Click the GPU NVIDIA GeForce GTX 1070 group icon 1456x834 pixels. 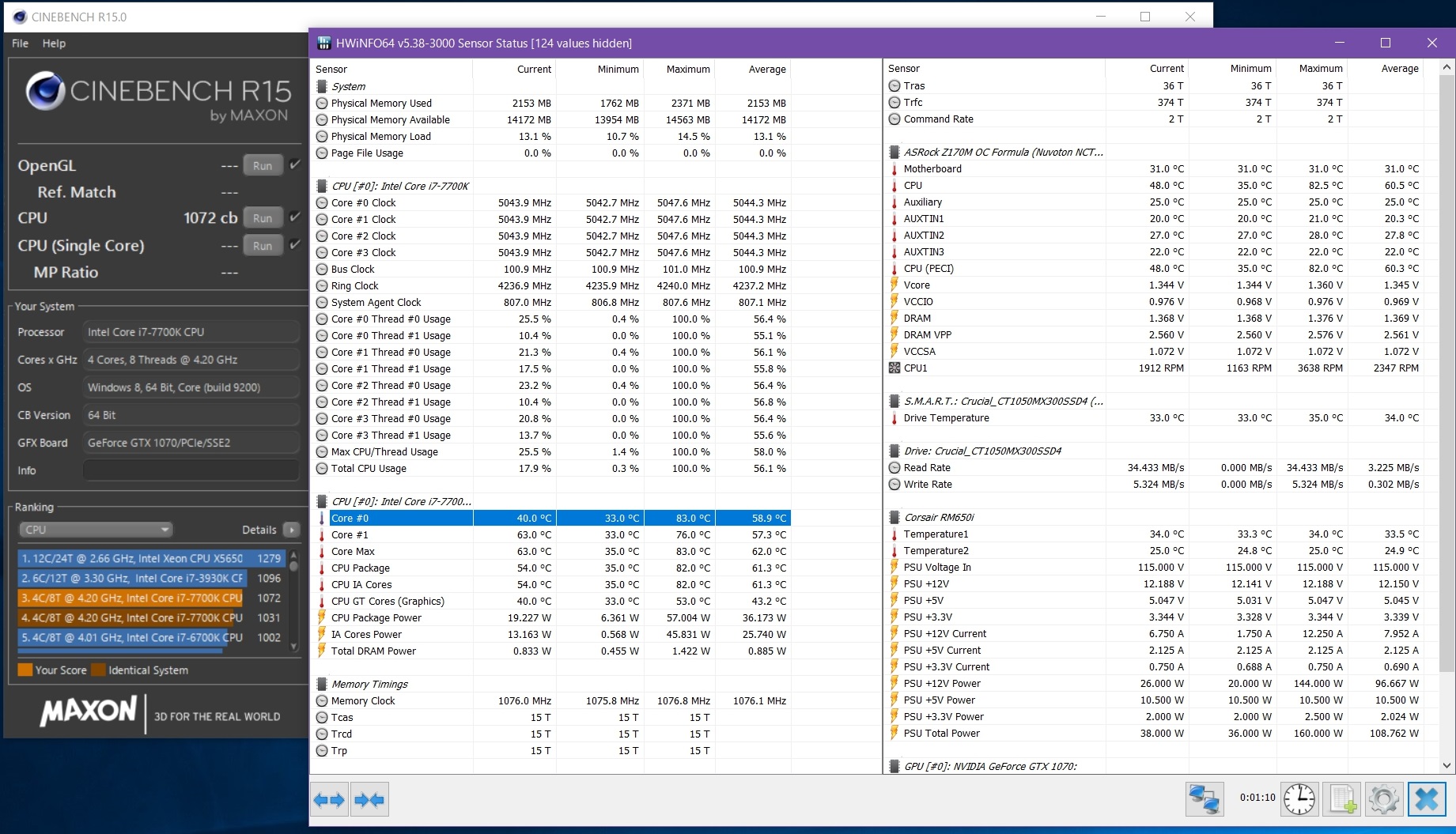pos(894,766)
